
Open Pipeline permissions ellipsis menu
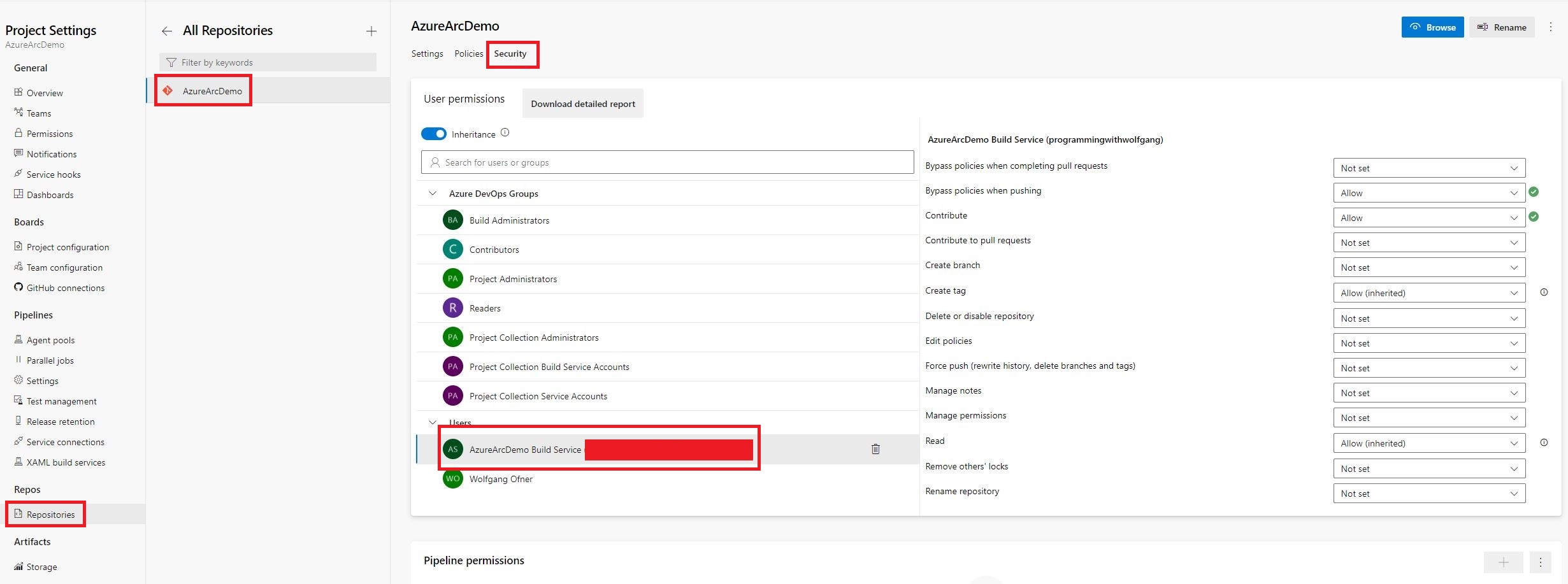[x=1541, y=562]
